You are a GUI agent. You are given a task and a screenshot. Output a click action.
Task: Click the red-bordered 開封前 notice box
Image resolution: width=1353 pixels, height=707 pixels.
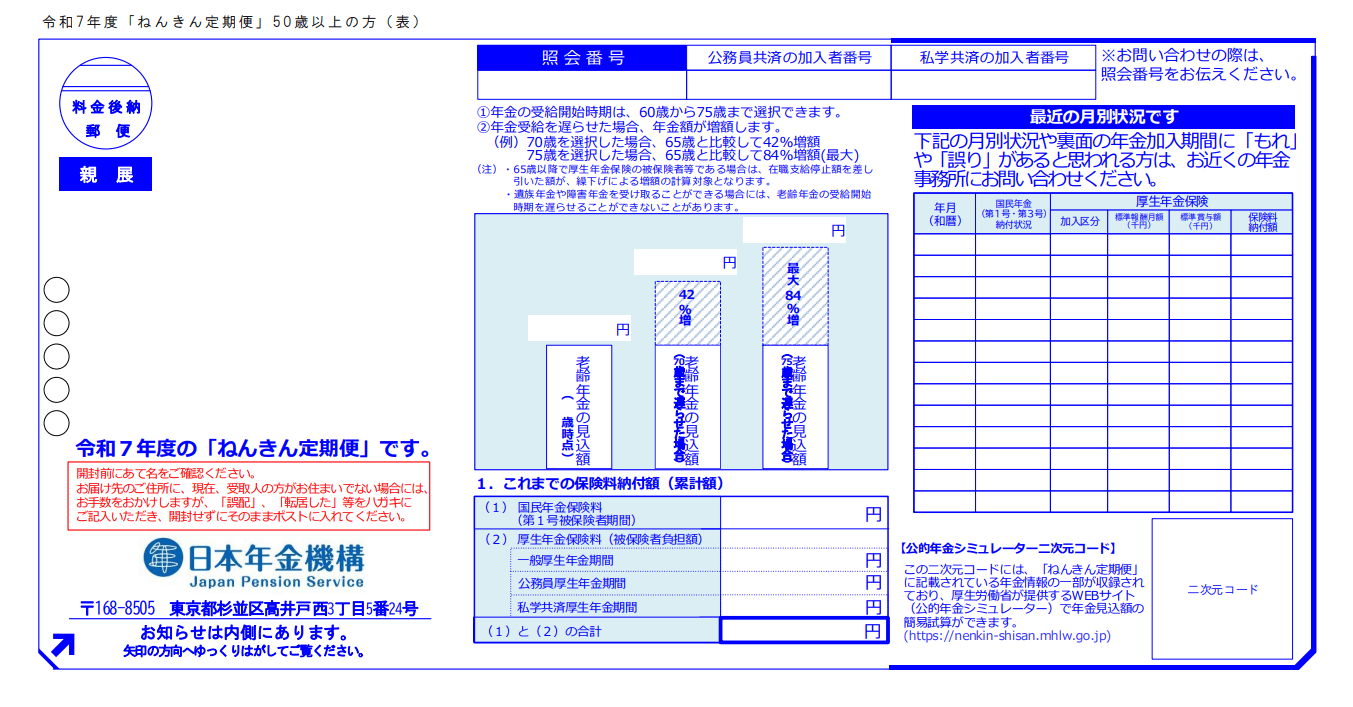pyautogui.click(x=248, y=495)
